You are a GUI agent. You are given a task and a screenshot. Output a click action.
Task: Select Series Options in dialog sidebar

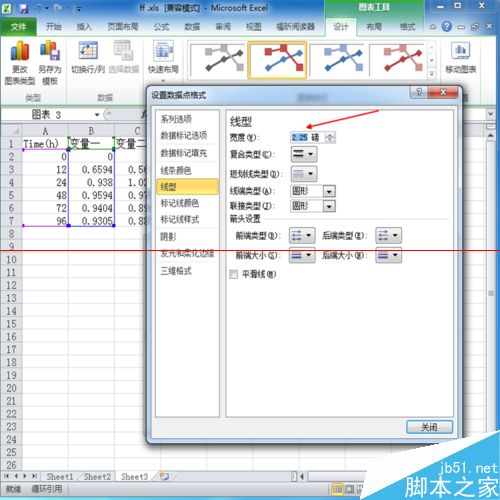point(187,119)
